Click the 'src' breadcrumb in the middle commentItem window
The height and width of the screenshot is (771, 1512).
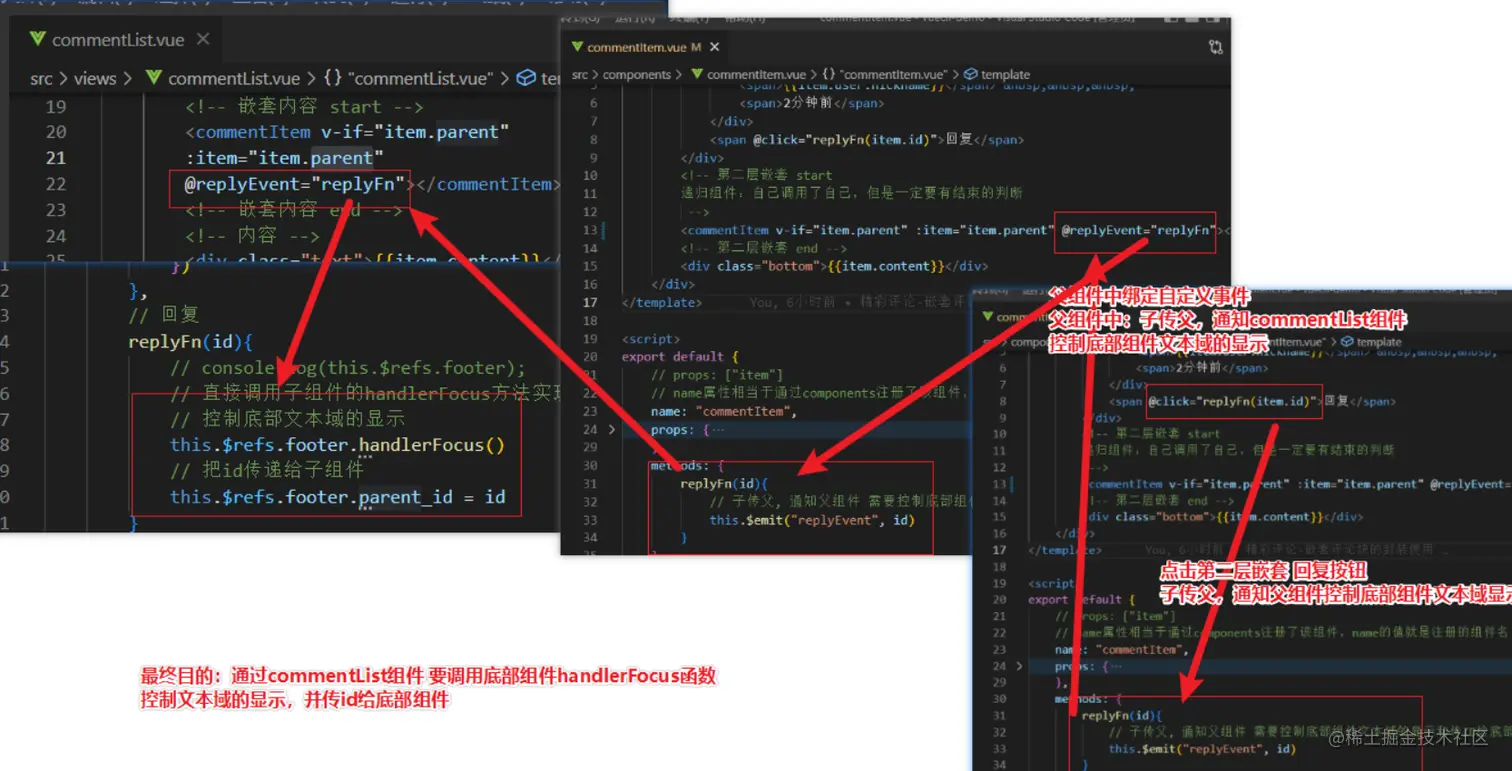(580, 74)
